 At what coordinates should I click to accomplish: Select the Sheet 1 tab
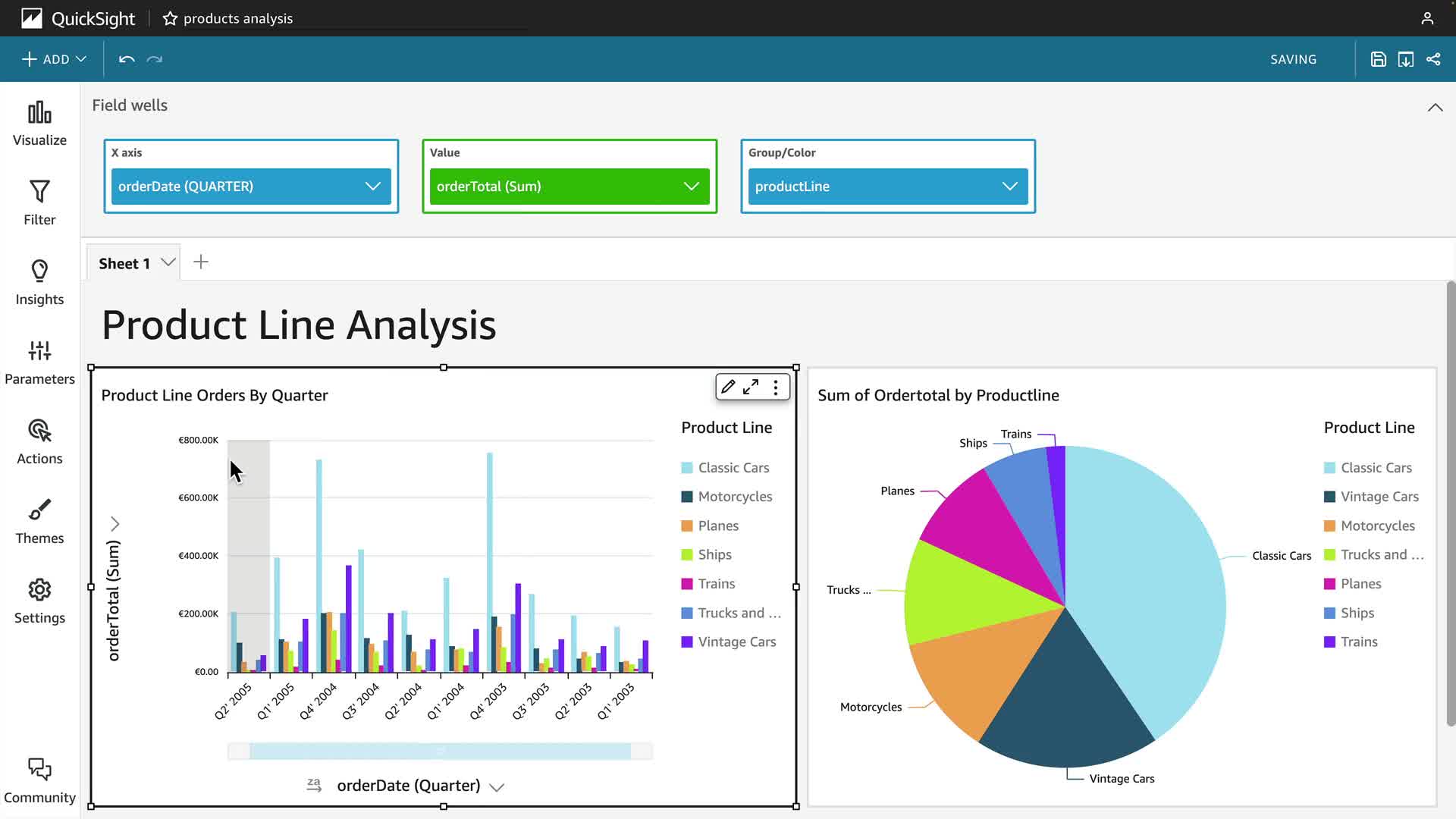click(124, 263)
